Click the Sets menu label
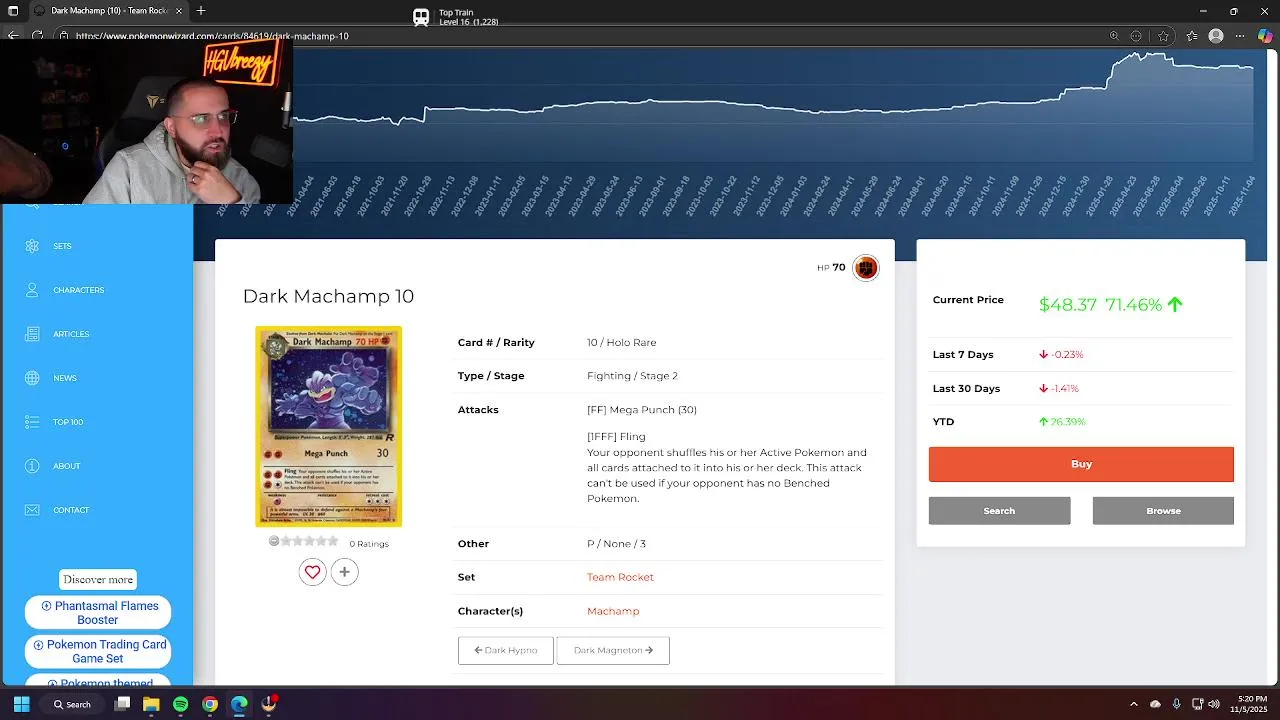1280x720 pixels. [62, 246]
